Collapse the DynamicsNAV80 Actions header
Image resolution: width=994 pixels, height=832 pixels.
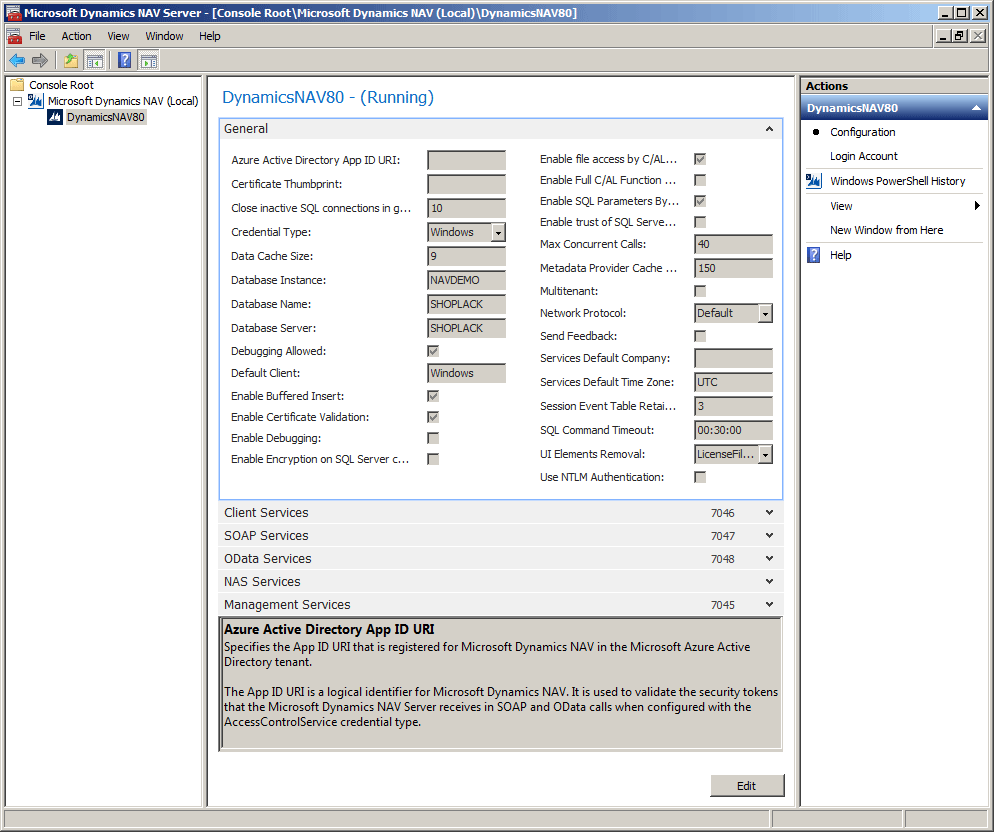[976, 108]
